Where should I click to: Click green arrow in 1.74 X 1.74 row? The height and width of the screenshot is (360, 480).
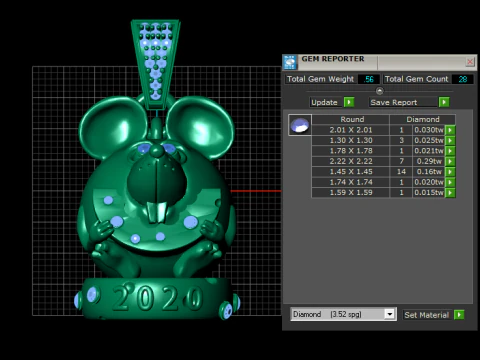pos(450,182)
